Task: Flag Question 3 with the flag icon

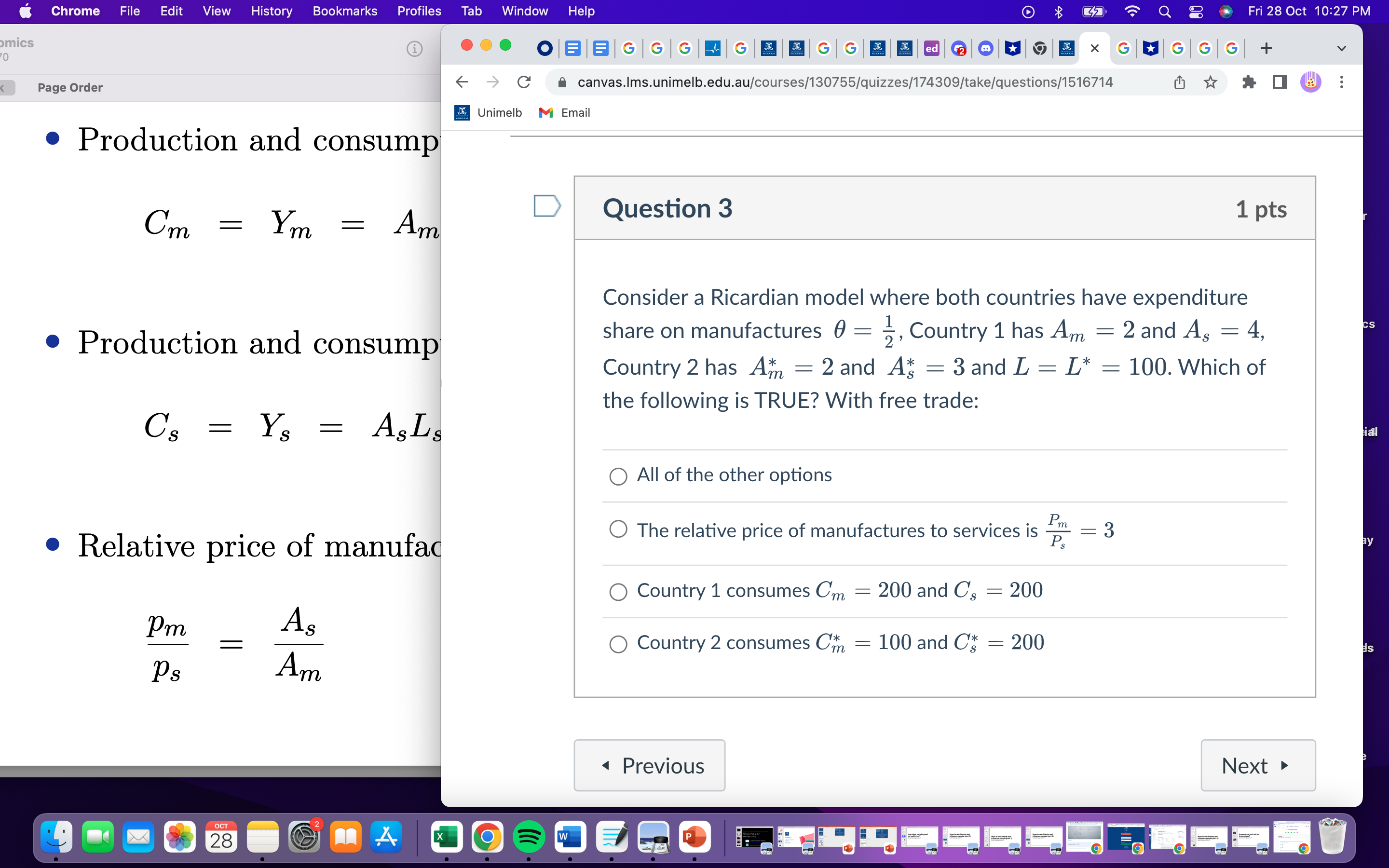Action: click(x=546, y=206)
